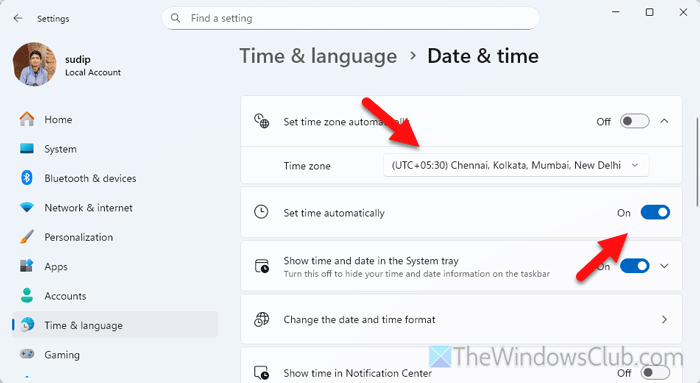Click the Apps icon in sidebar

pyautogui.click(x=27, y=266)
